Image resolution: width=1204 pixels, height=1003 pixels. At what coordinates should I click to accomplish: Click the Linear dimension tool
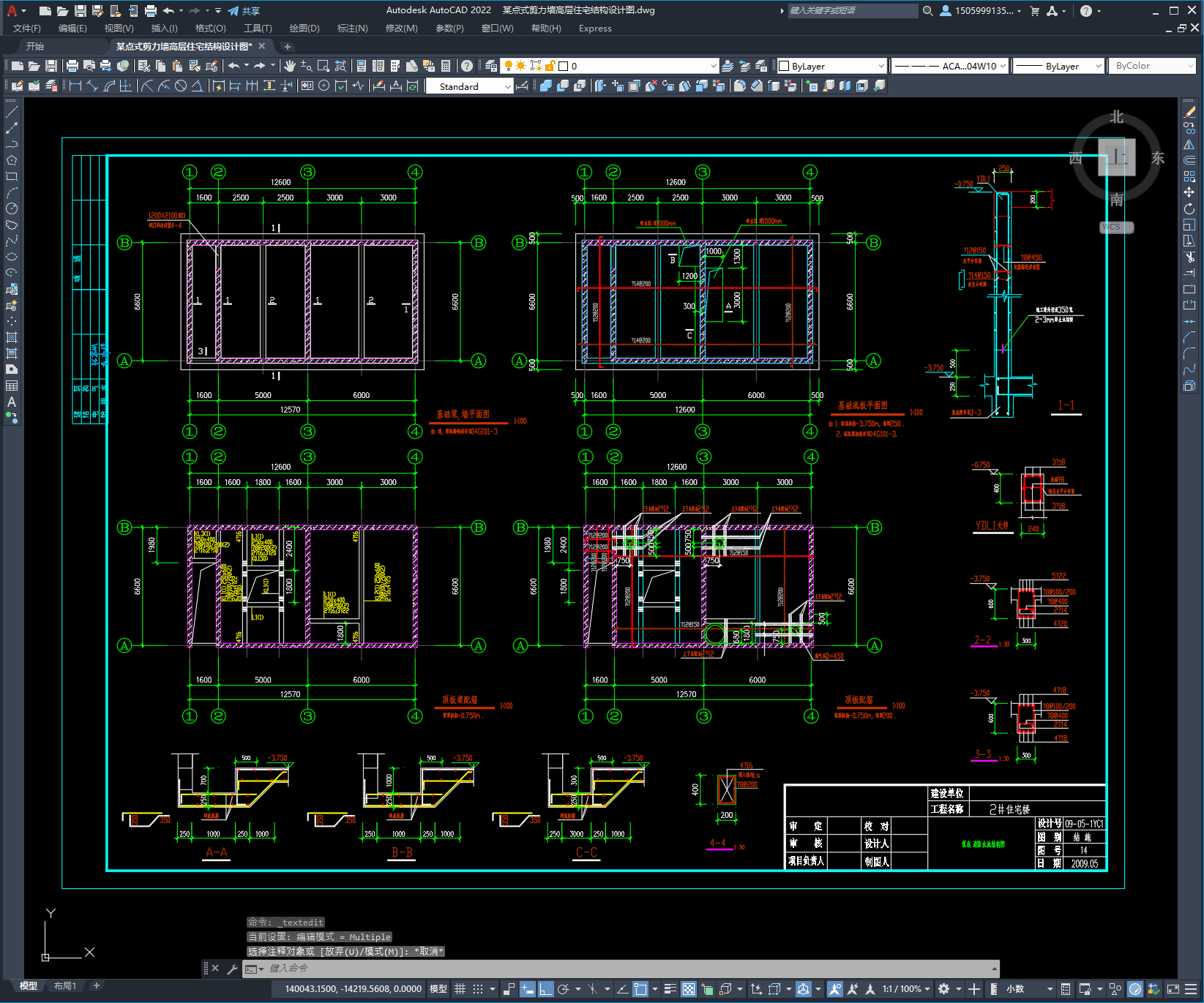[x=75, y=86]
